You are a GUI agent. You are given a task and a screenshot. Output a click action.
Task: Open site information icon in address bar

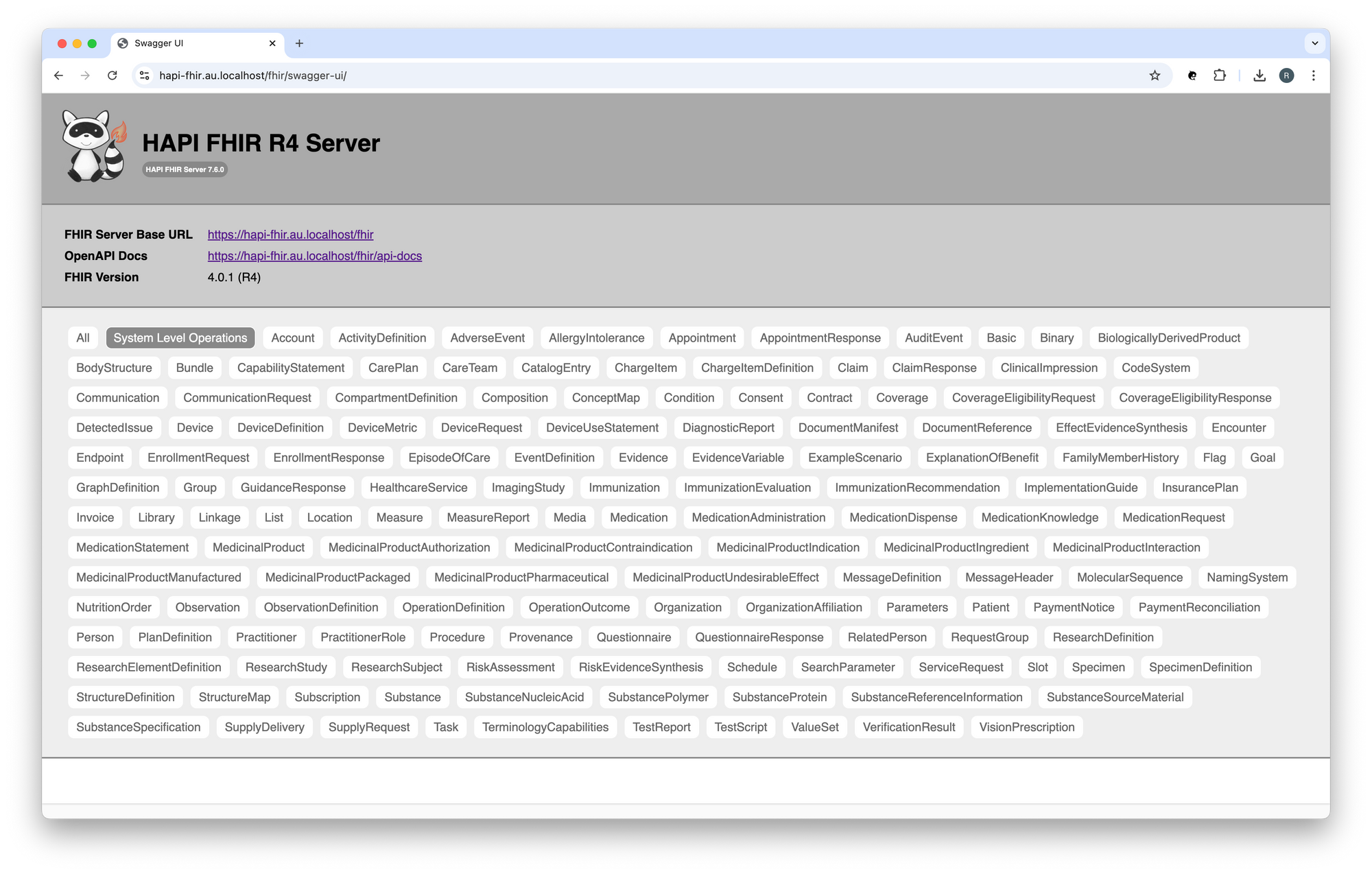tap(145, 75)
